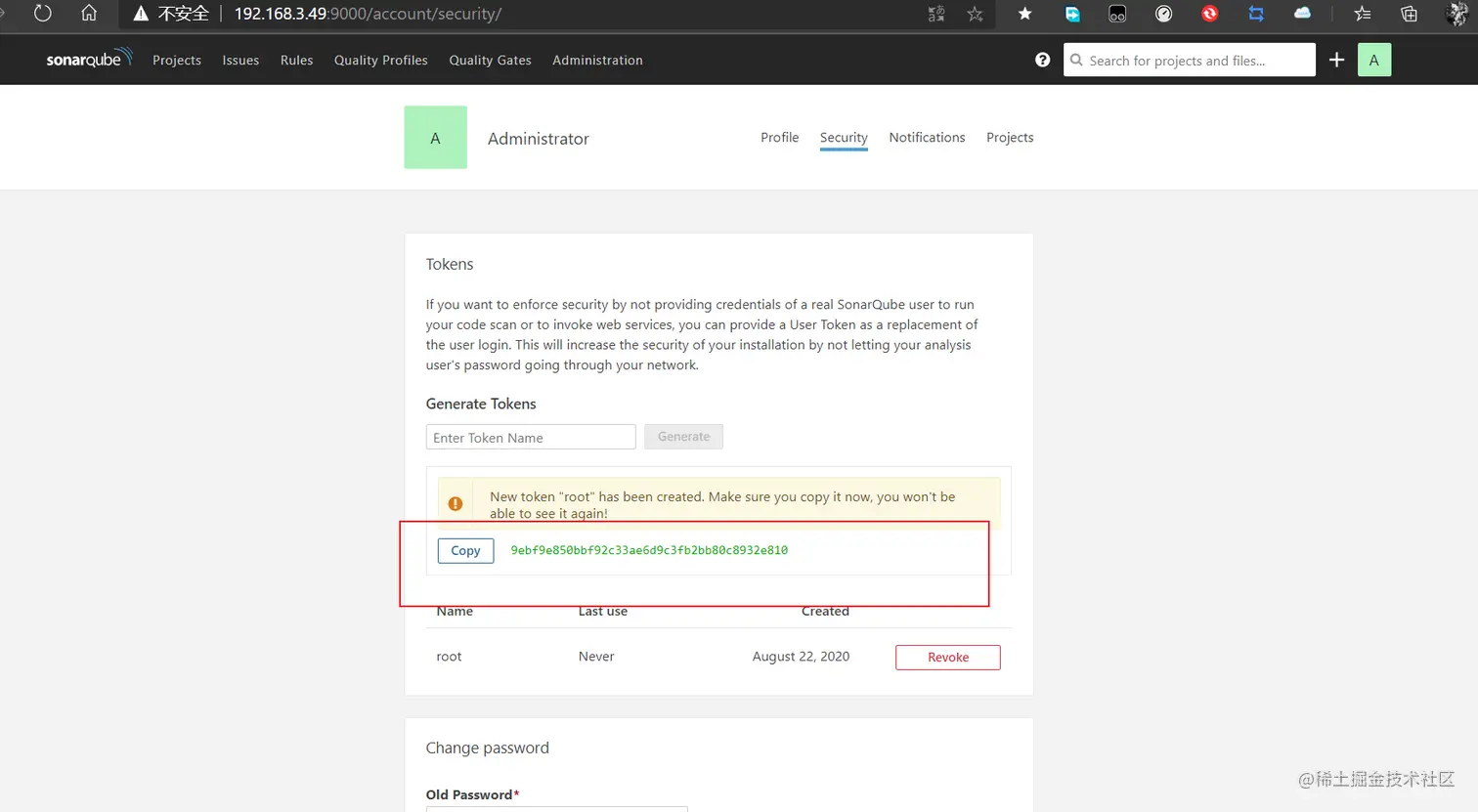The height and width of the screenshot is (812, 1478).
Task: Click the SonarQube logo
Action: click(89, 59)
